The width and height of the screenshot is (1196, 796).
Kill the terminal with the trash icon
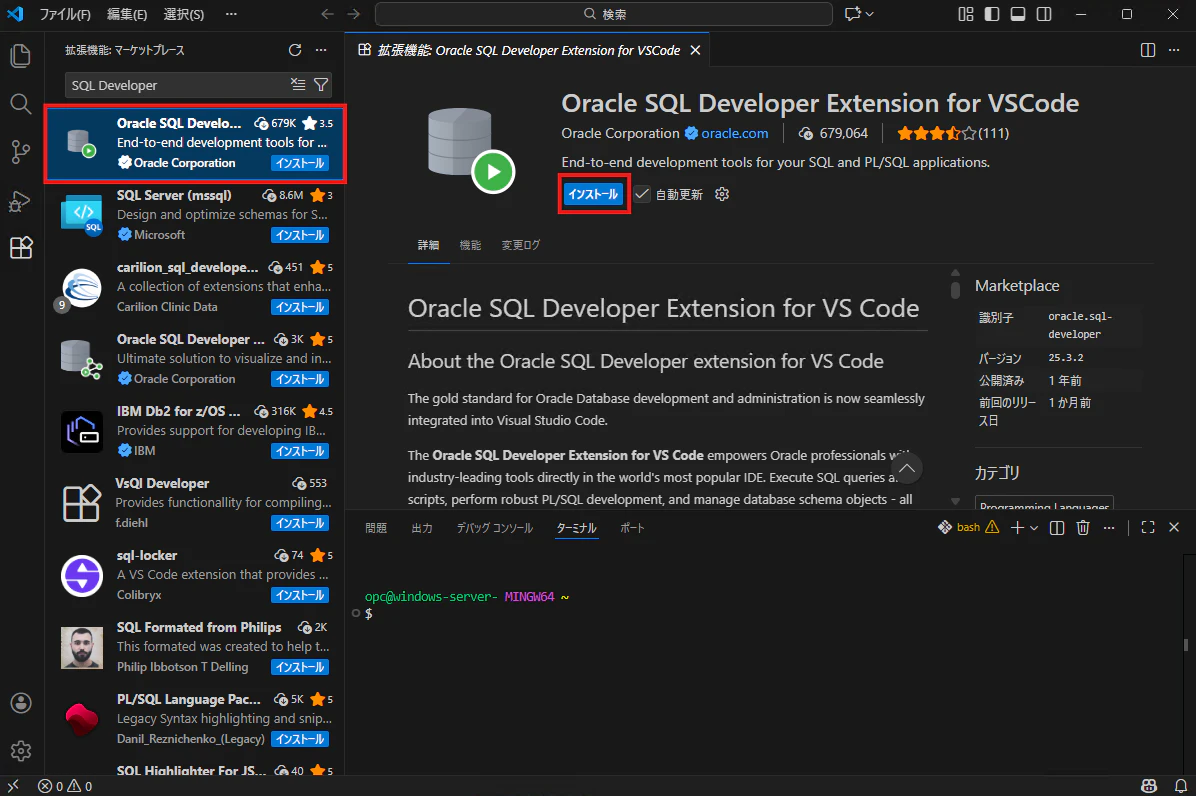[x=1082, y=528]
